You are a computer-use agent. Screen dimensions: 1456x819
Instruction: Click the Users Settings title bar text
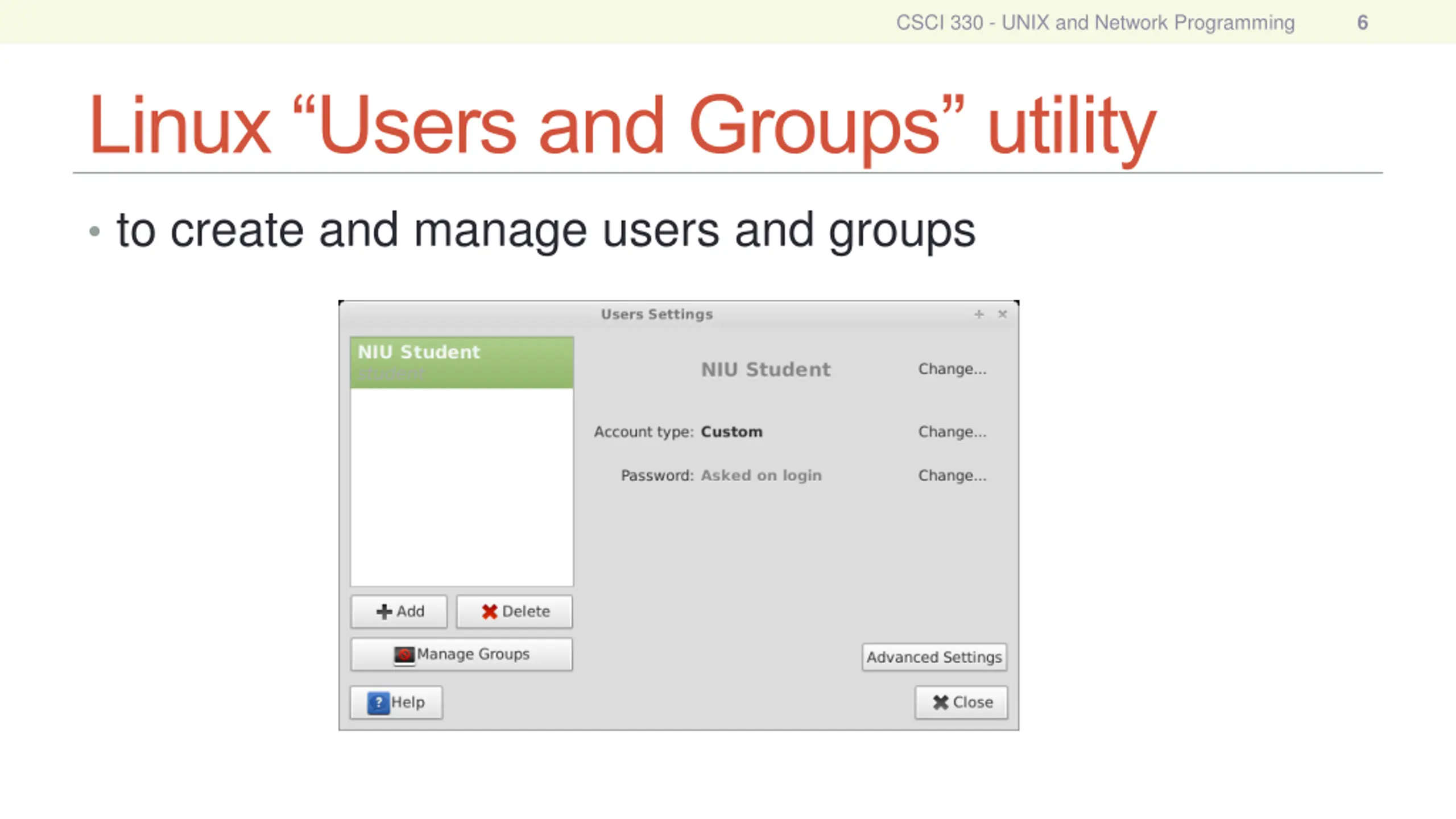[x=656, y=314]
